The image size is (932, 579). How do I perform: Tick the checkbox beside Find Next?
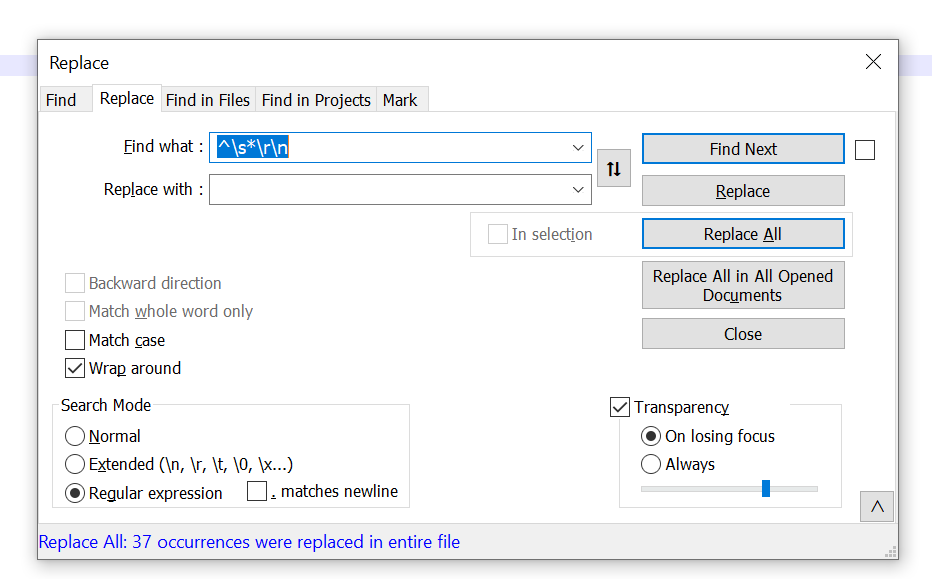[865, 150]
